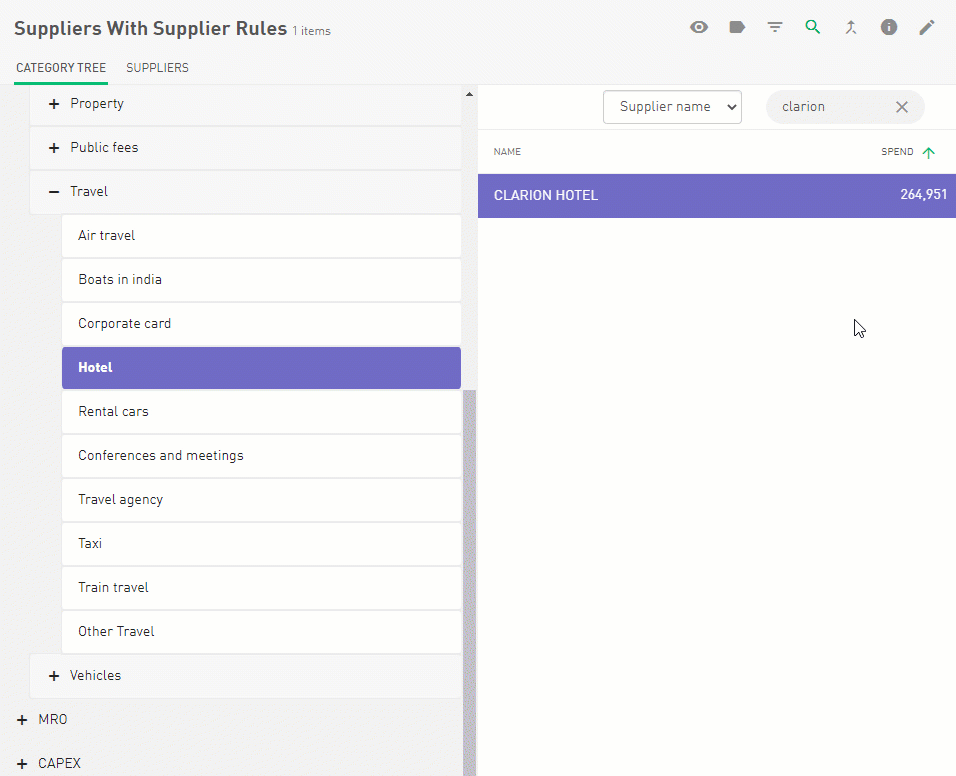
Task: Expand the Property category
Action: [54, 104]
